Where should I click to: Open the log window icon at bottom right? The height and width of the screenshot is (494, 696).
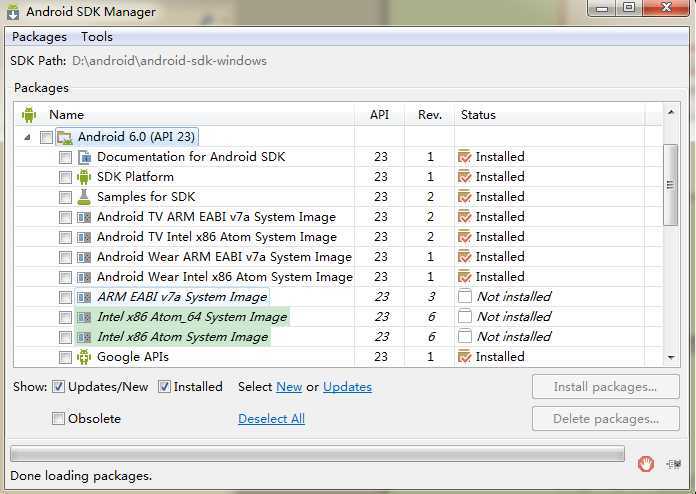674,464
